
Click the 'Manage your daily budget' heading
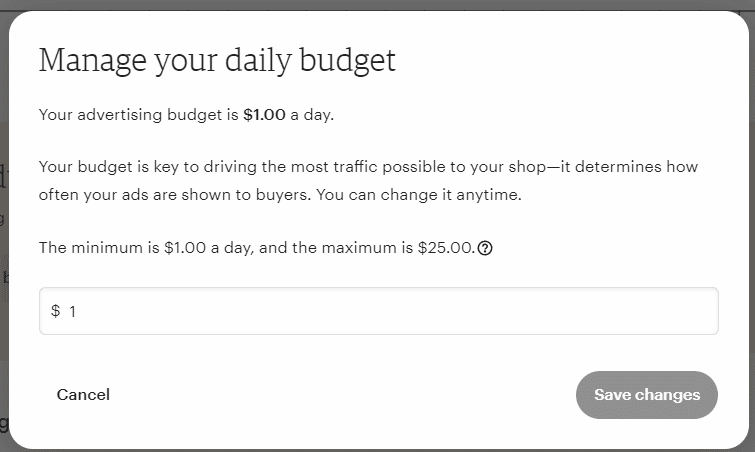coord(217,61)
